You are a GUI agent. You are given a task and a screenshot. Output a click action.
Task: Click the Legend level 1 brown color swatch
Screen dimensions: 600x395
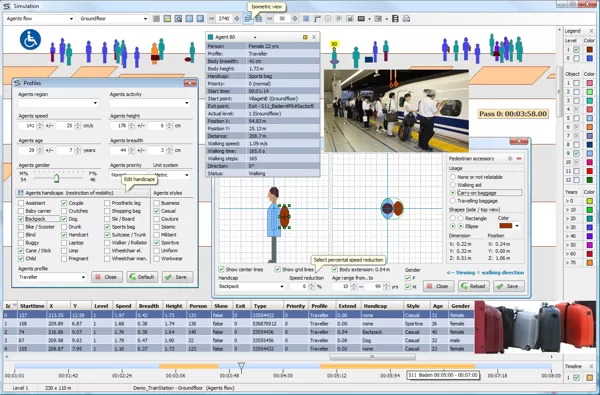[589, 50]
